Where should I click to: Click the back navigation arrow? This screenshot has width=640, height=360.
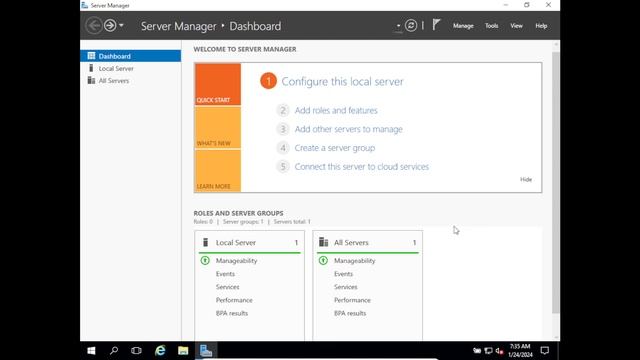click(x=93, y=25)
